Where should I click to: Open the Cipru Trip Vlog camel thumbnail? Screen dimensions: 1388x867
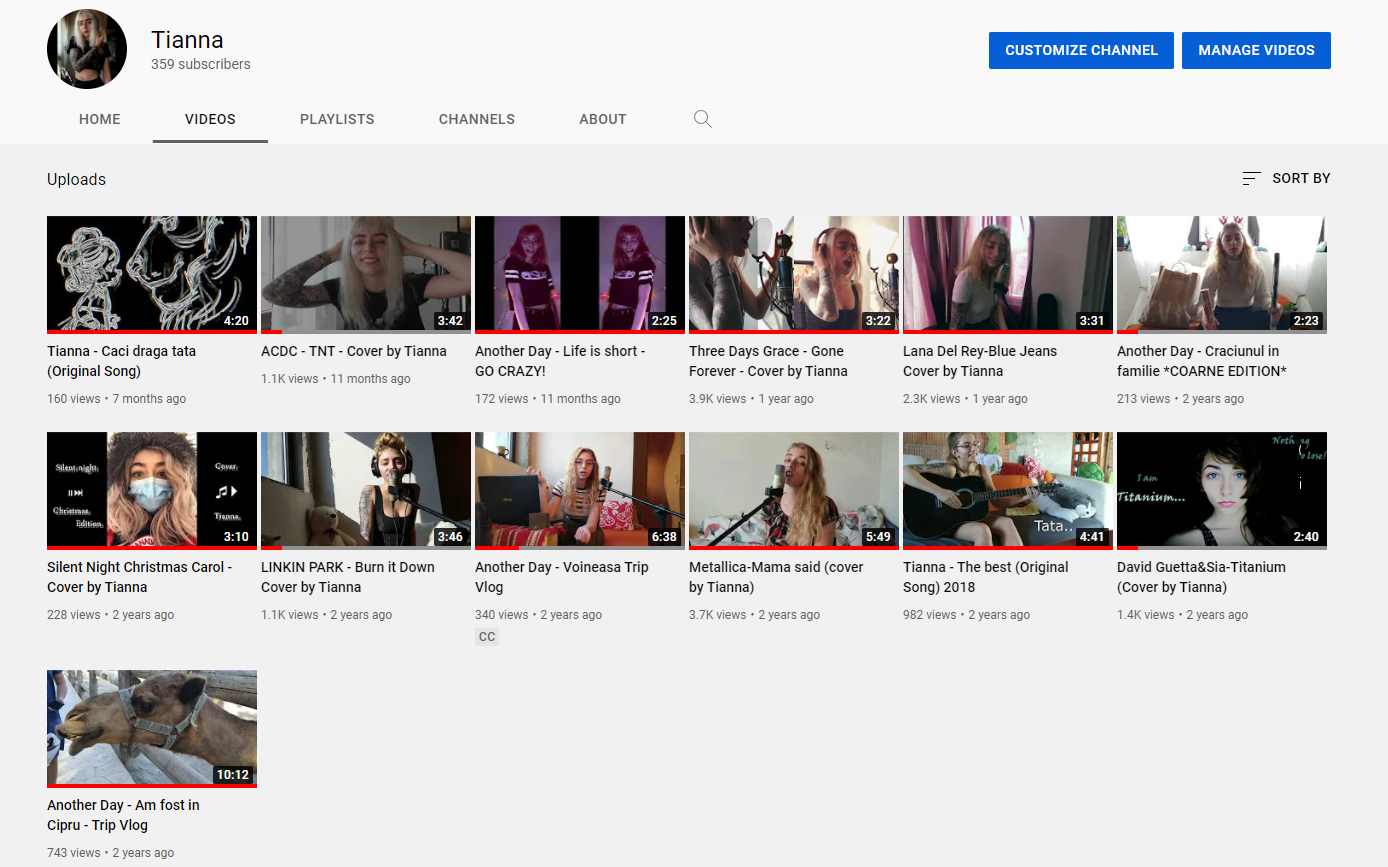tap(152, 728)
